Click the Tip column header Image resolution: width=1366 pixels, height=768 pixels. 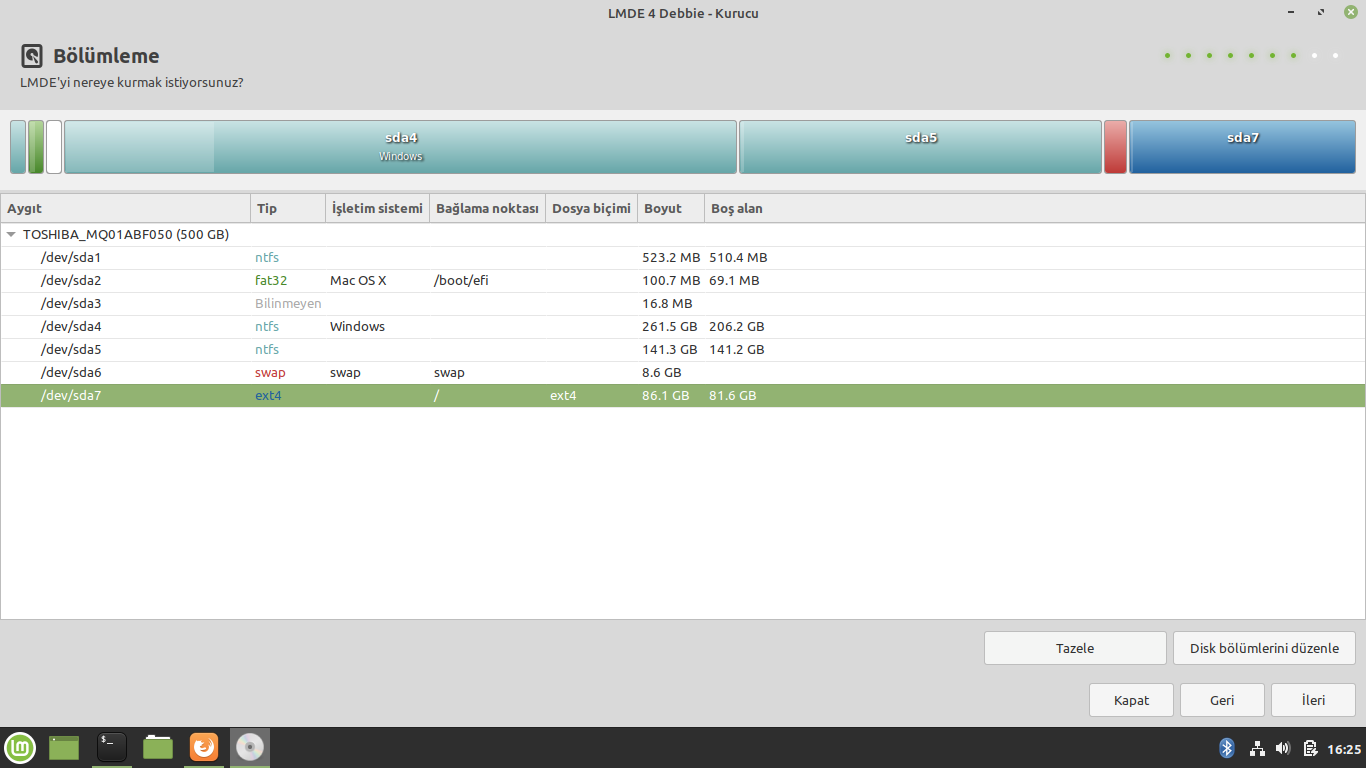288,208
